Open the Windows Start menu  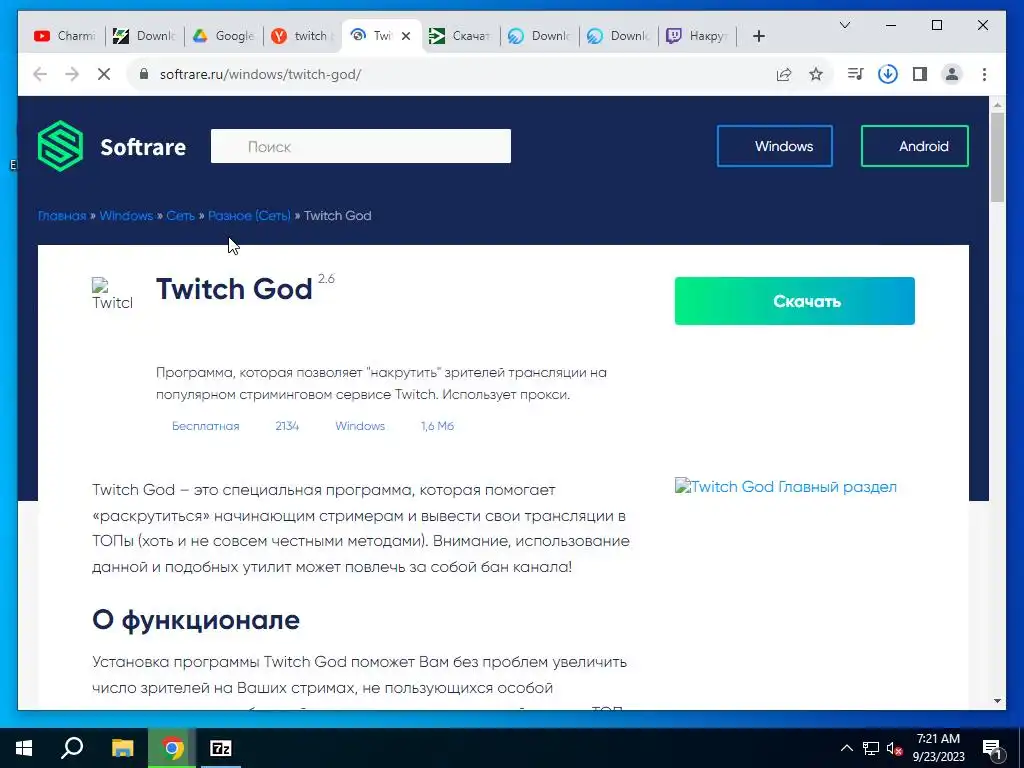click(x=24, y=748)
